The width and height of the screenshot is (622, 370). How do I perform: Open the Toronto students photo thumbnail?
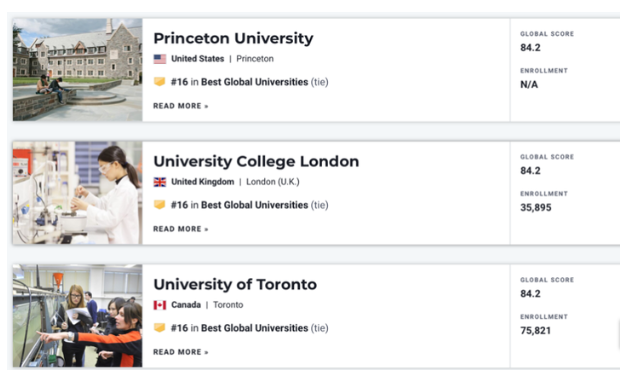(x=77, y=316)
